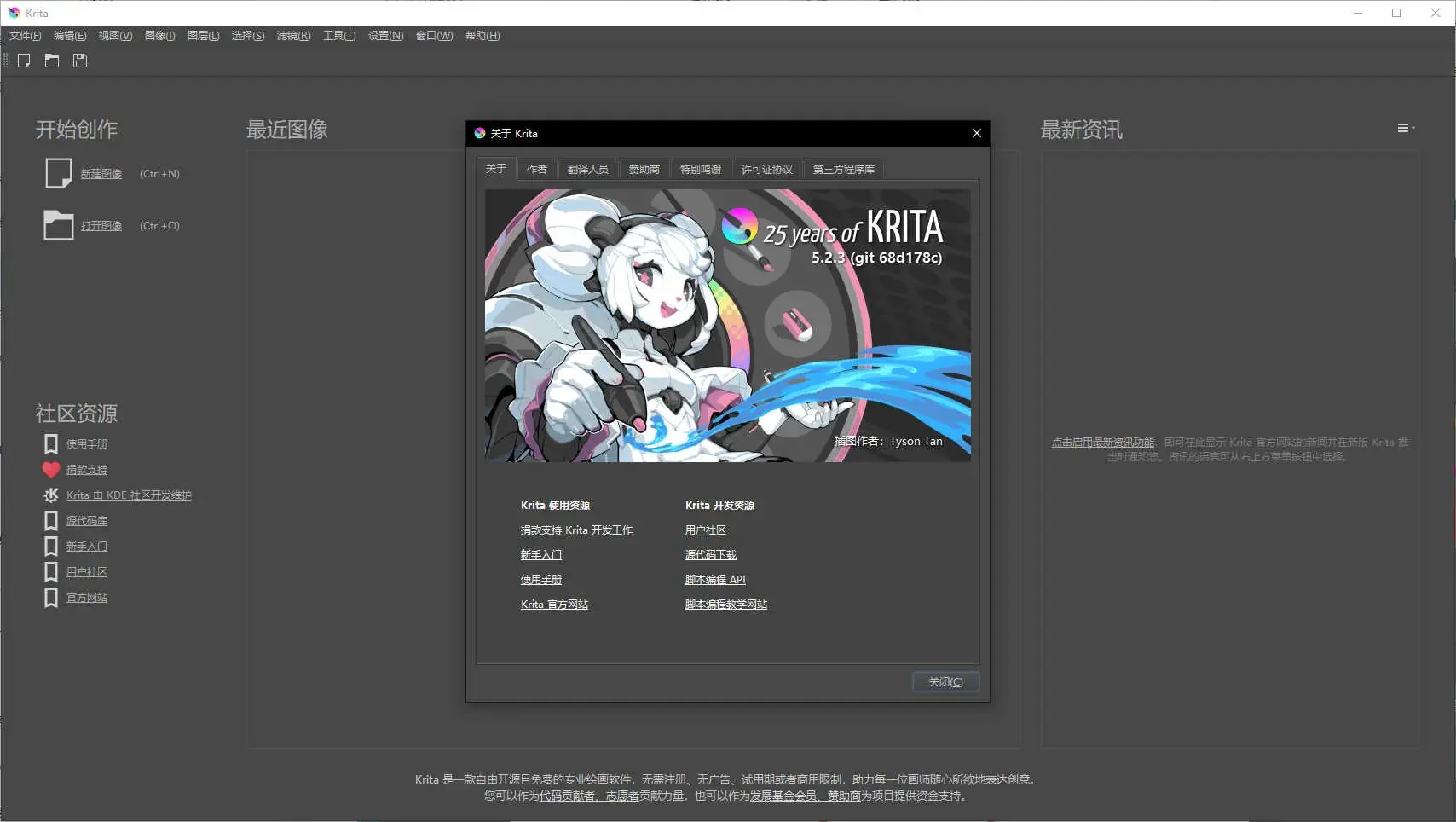Open the Krita 由 KDE 社区开发维护 link
This screenshot has width=1456, height=822.
(x=129, y=495)
